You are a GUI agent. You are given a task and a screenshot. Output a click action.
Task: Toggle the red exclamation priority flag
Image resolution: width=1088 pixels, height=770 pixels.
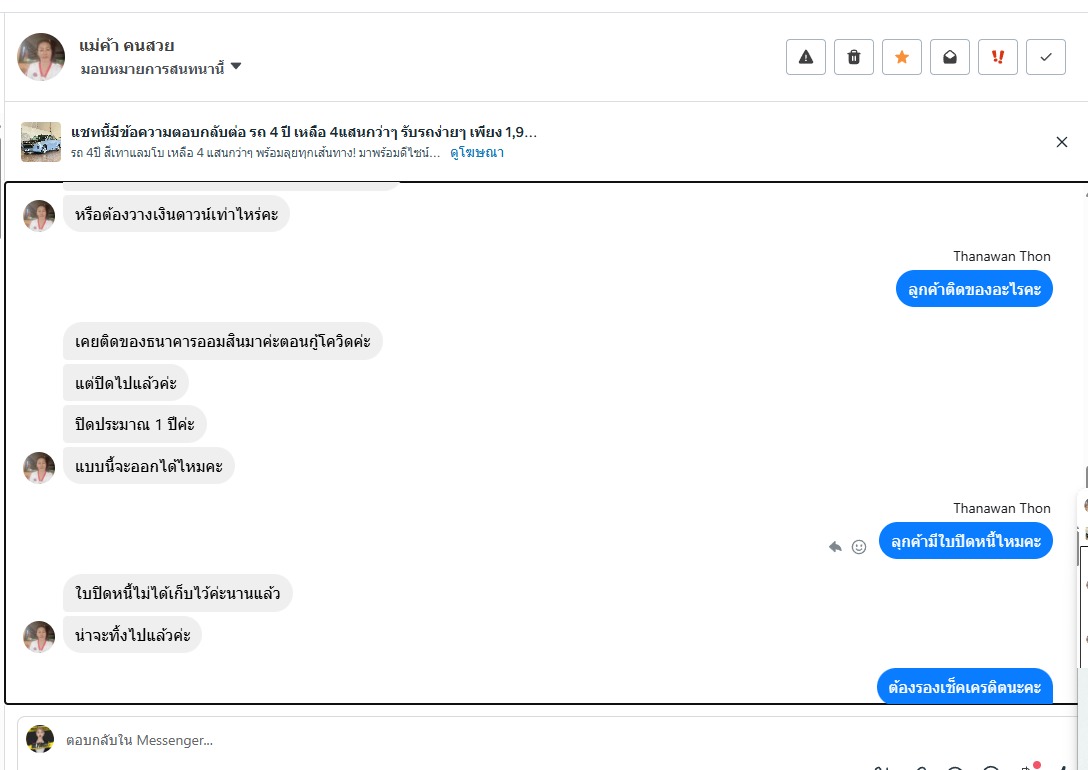(x=998, y=57)
